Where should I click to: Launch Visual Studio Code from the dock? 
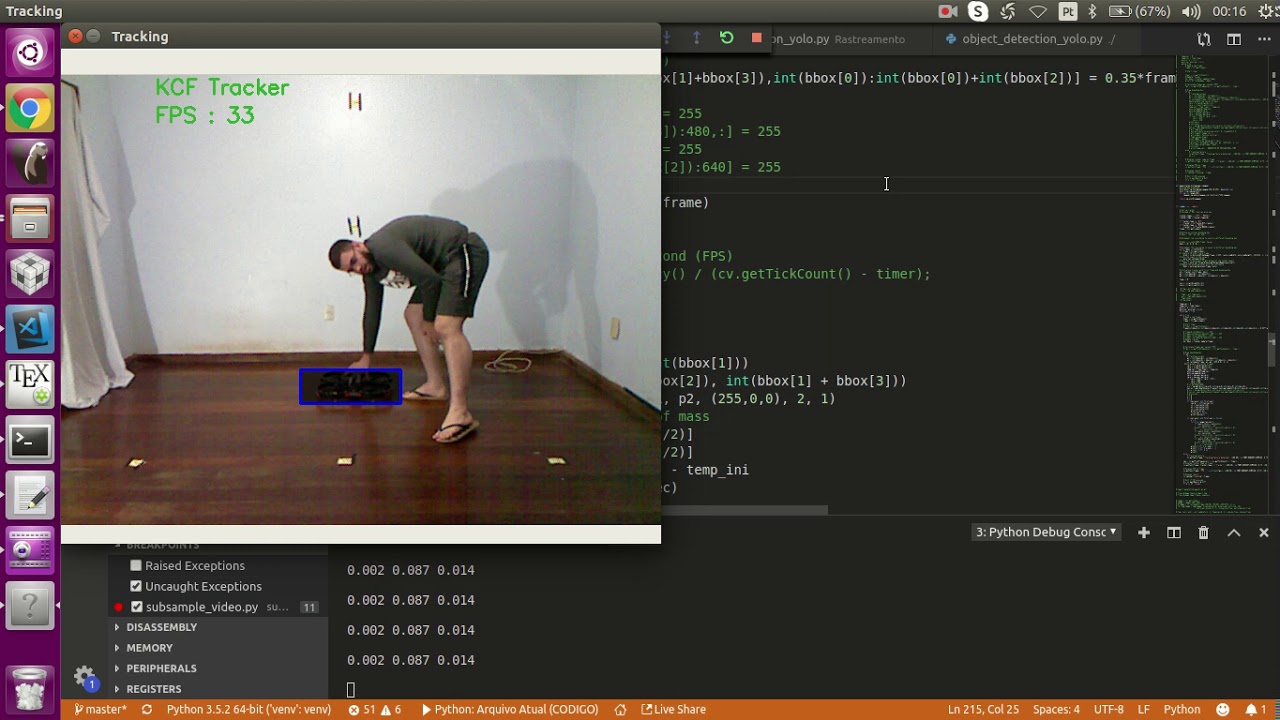tap(30, 327)
